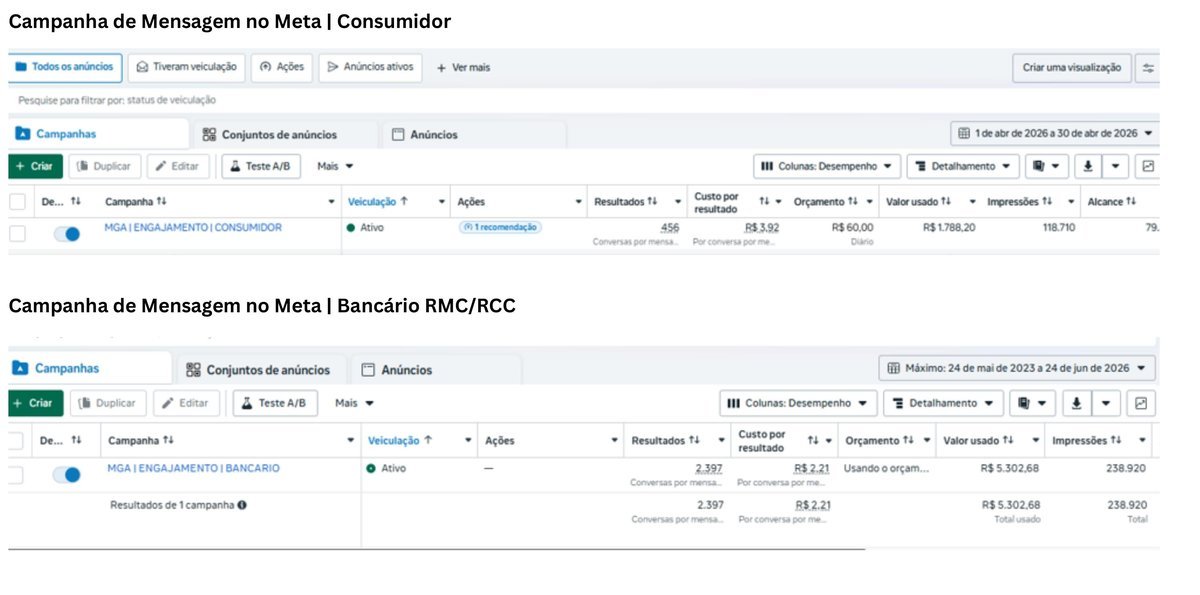This screenshot has height=595, width=1200.
Task: Open date range 1 de abr de 2026 dropdown
Action: 1055,133
